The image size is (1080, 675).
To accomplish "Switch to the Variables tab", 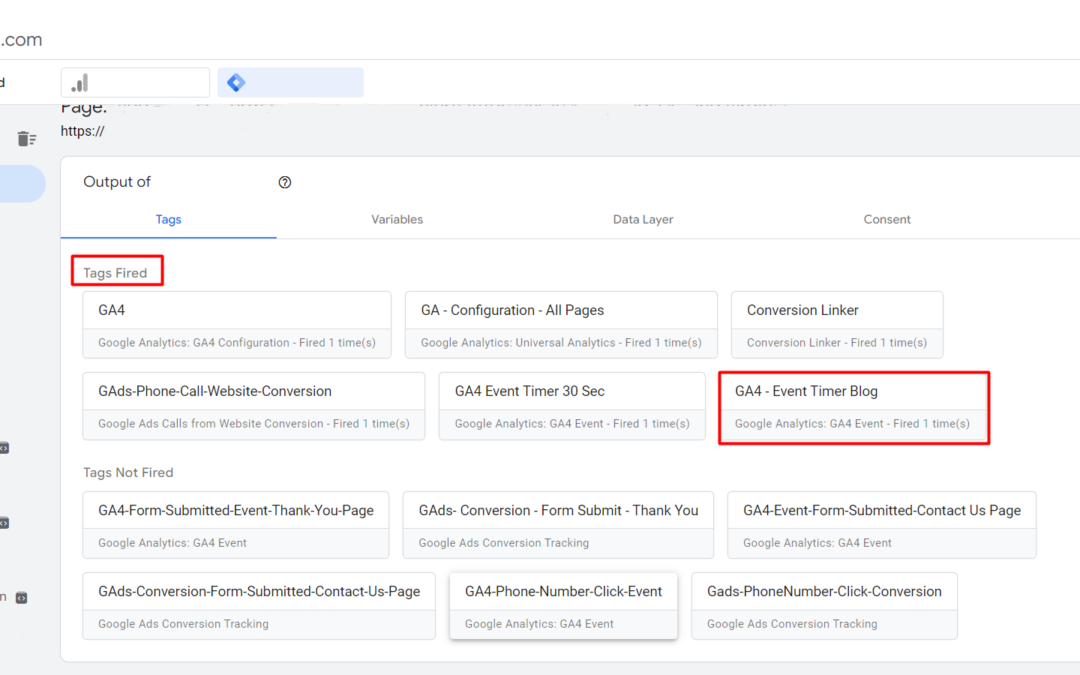I will tap(397, 219).
